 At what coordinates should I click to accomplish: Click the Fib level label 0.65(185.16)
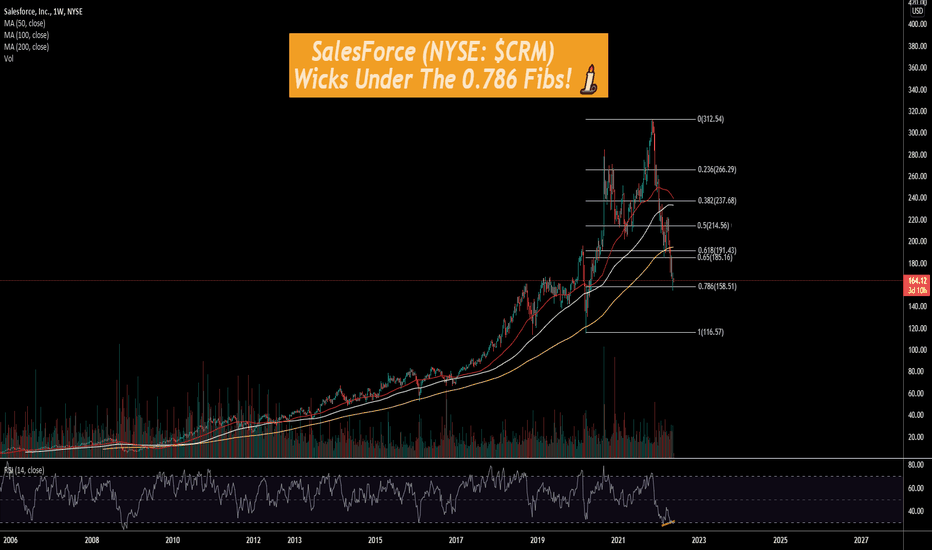pyautogui.click(x=715, y=257)
